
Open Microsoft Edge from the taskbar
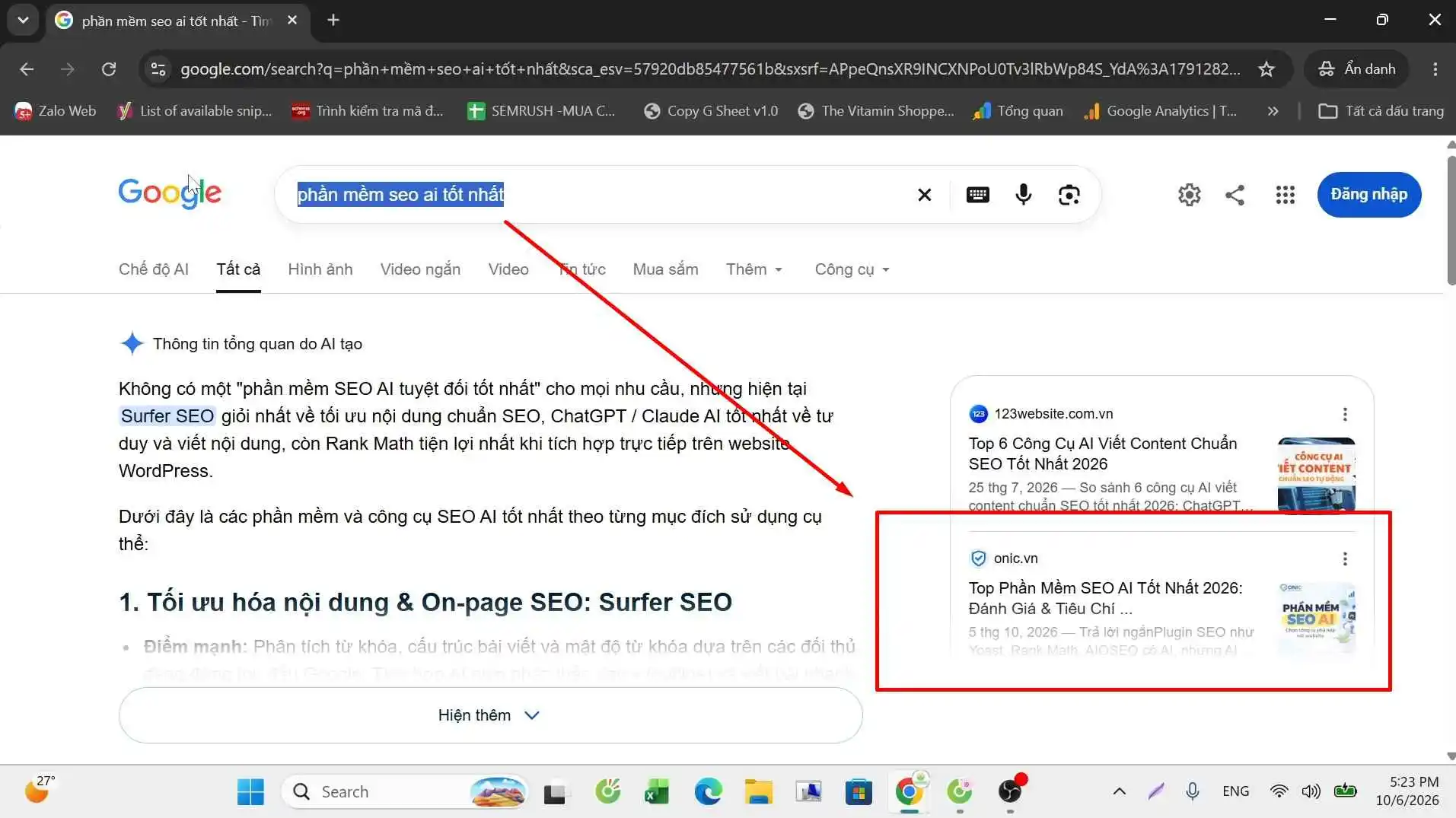tap(708, 792)
